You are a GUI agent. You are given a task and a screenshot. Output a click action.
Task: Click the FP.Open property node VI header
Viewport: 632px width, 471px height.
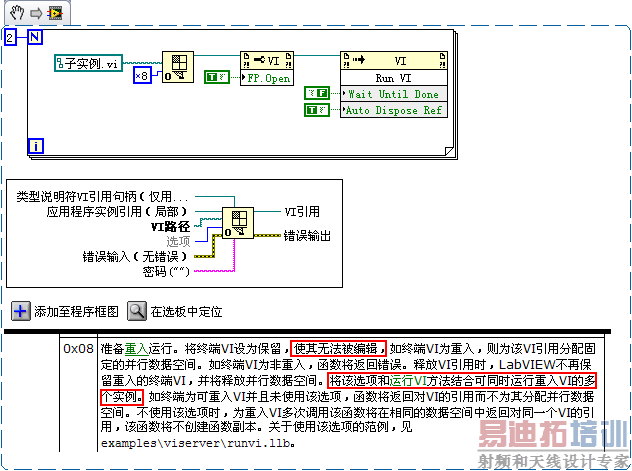pos(267,61)
